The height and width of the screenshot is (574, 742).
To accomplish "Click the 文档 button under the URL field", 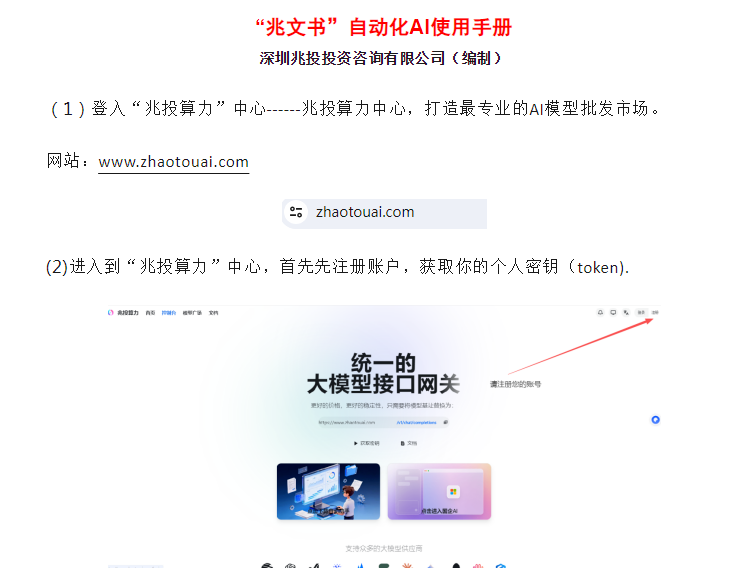I will pos(409,443).
